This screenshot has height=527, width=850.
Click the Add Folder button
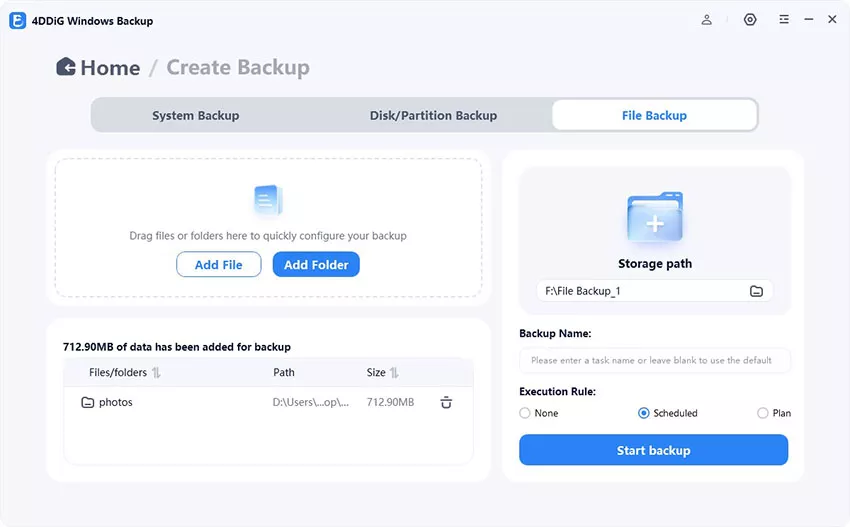(316, 265)
